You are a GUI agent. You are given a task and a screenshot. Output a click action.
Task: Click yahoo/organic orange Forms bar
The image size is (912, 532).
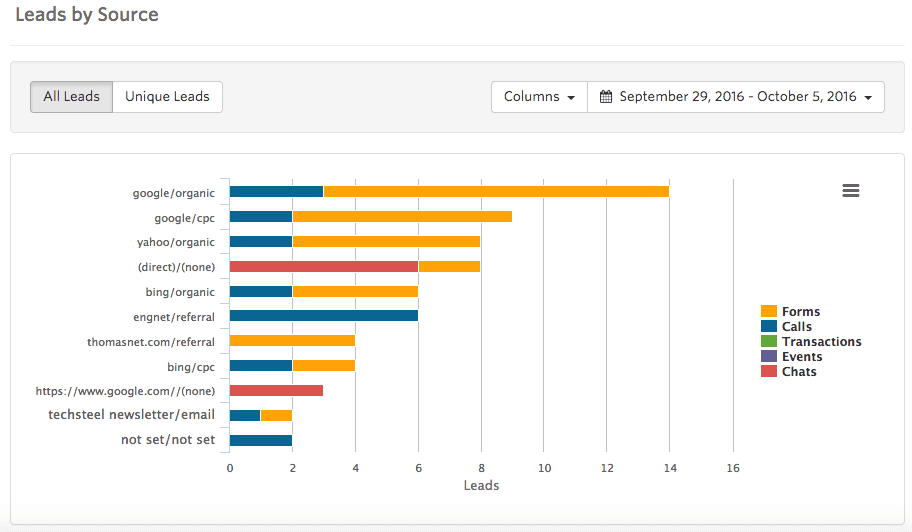[x=386, y=241]
